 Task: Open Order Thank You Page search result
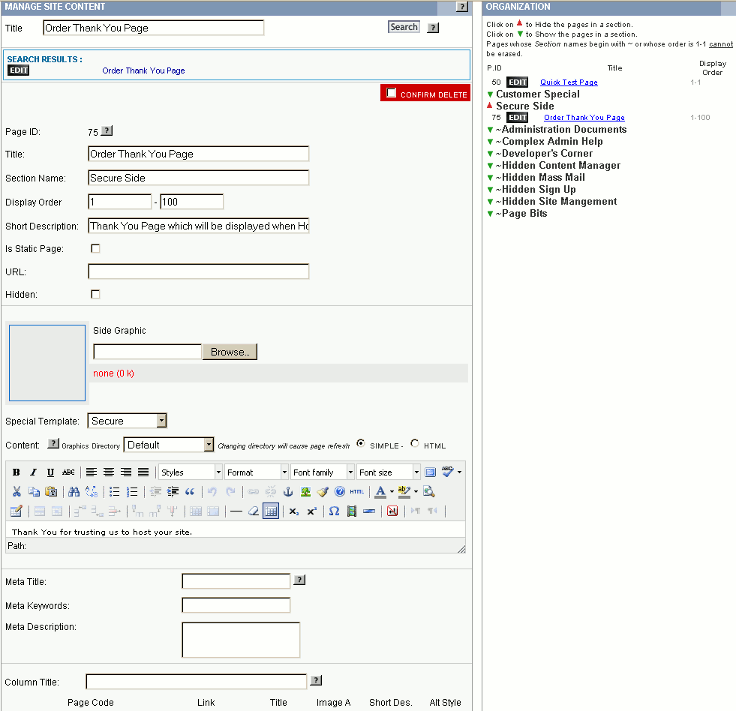(144, 70)
